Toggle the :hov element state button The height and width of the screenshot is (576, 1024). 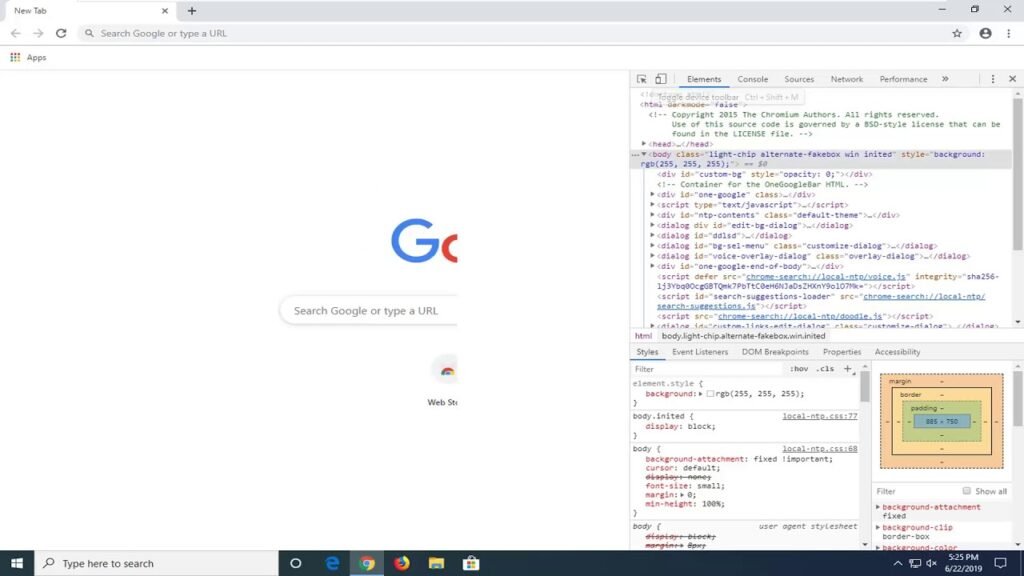tap(799, 369)
